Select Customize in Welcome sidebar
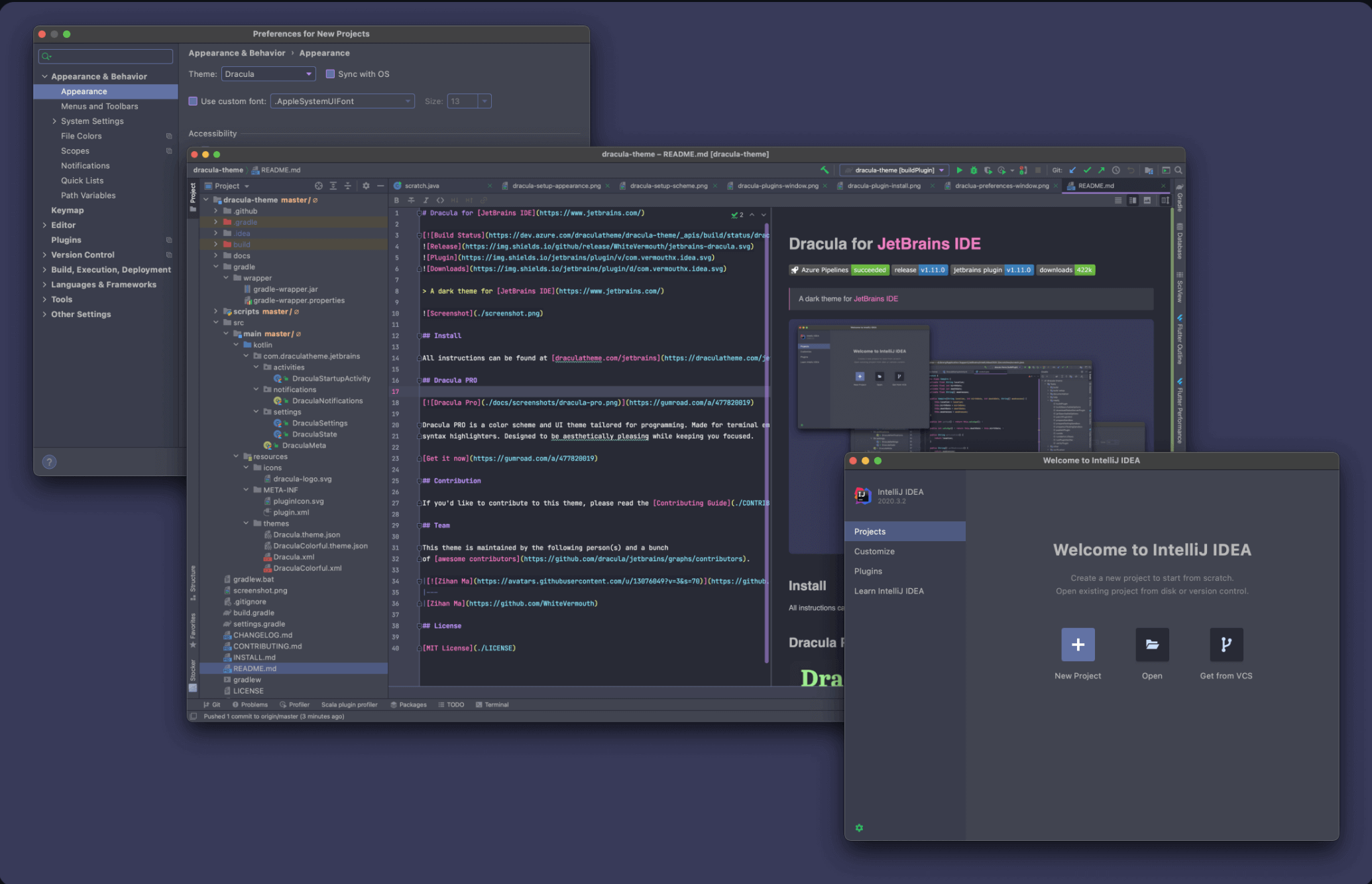Image resolution: width=1372 pixels, height=884 pixels. point(874,551)
